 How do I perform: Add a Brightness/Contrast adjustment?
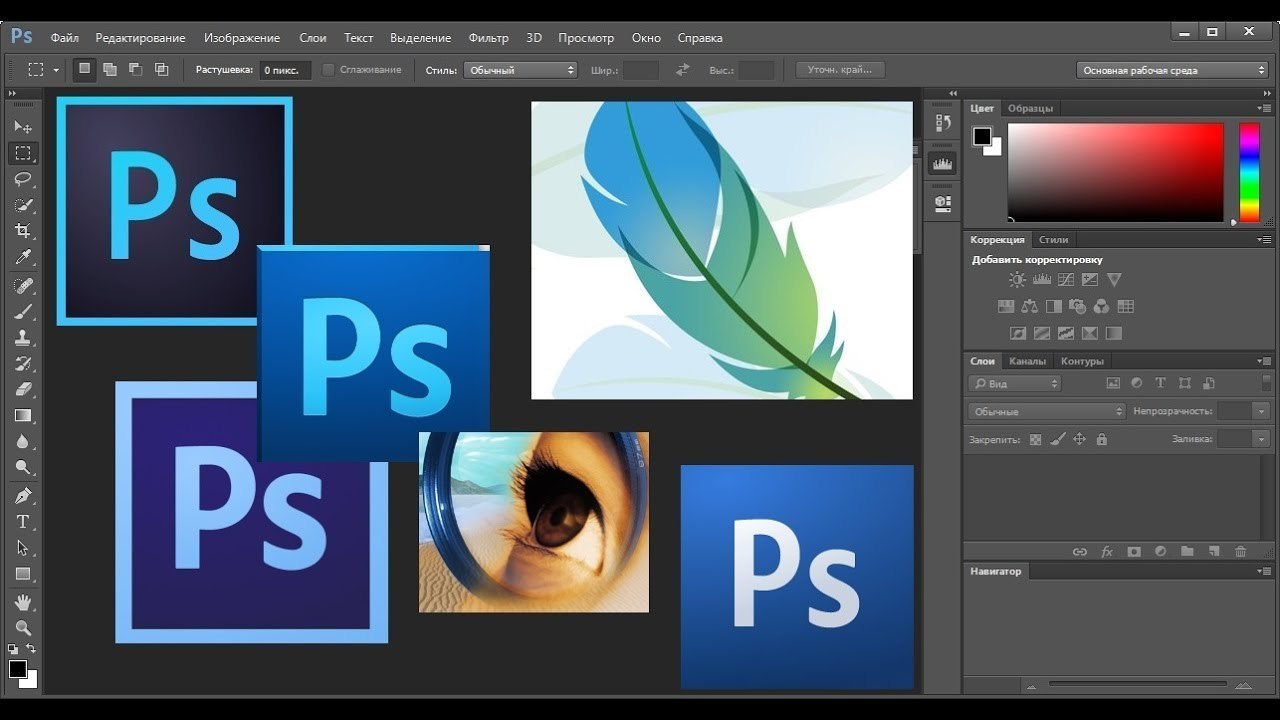[x=1017, y=280]
